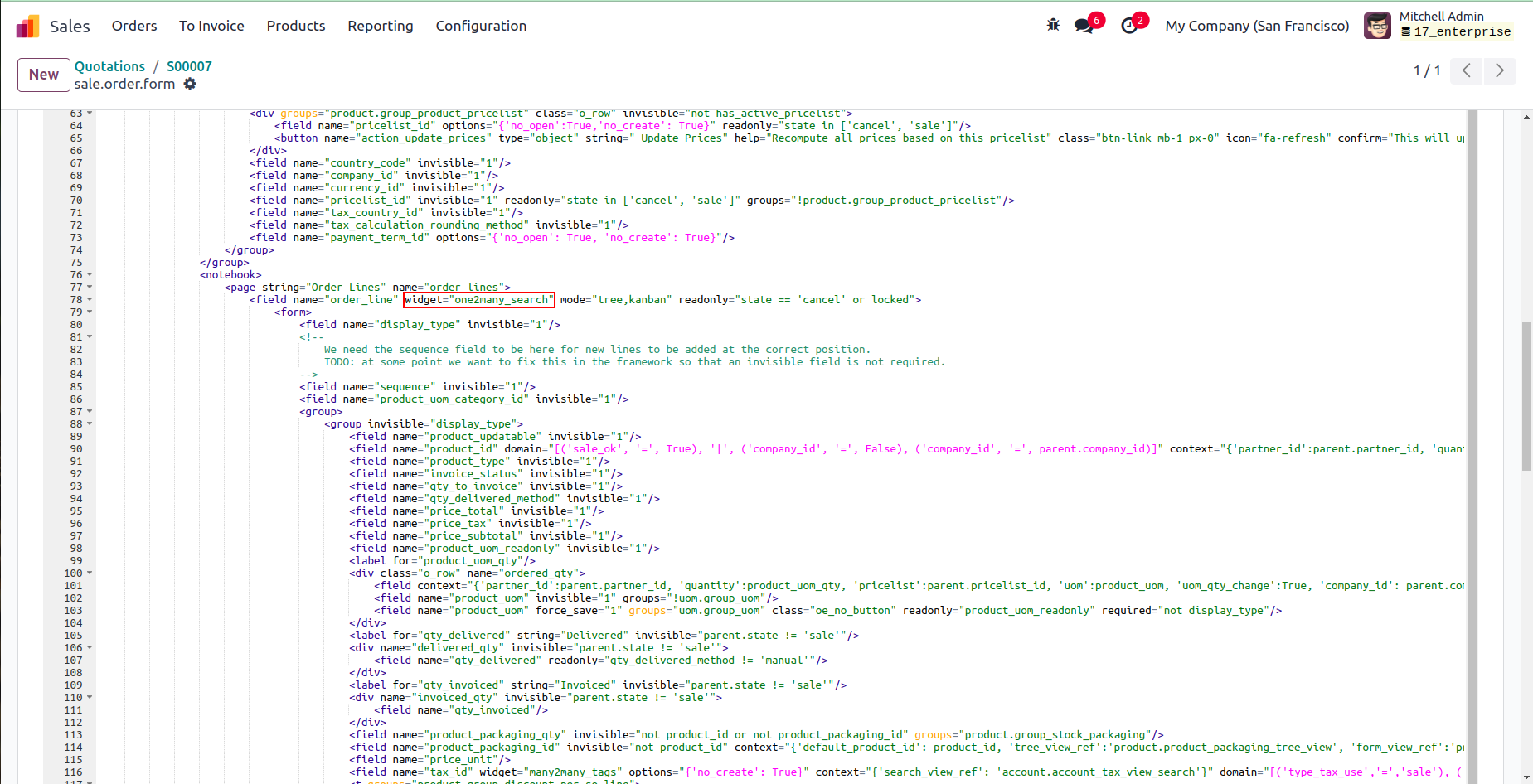Click Mitchell Admin avatar picture

1377,26
